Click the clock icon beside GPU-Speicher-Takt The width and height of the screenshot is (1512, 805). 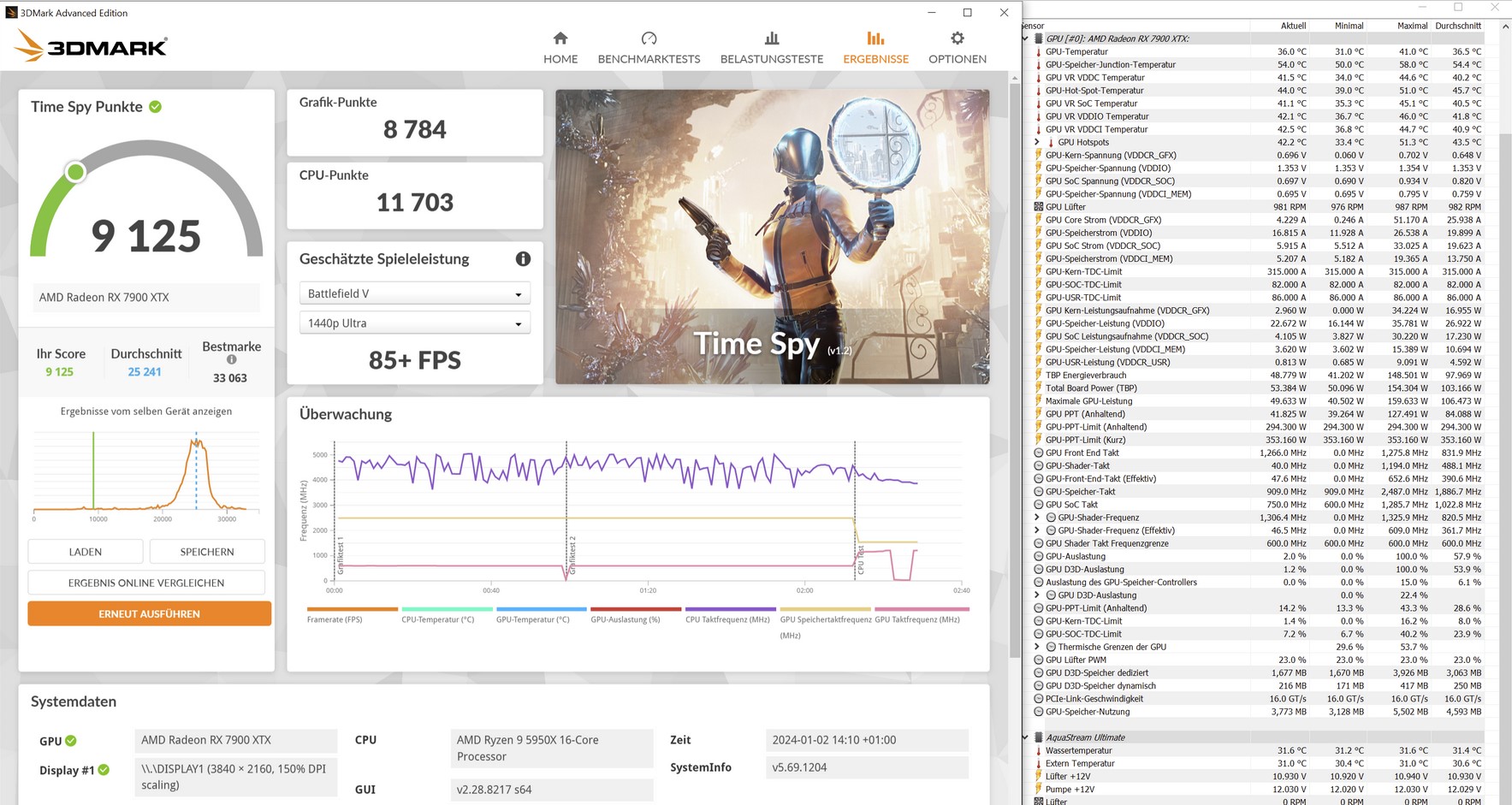pos(1039,492)
